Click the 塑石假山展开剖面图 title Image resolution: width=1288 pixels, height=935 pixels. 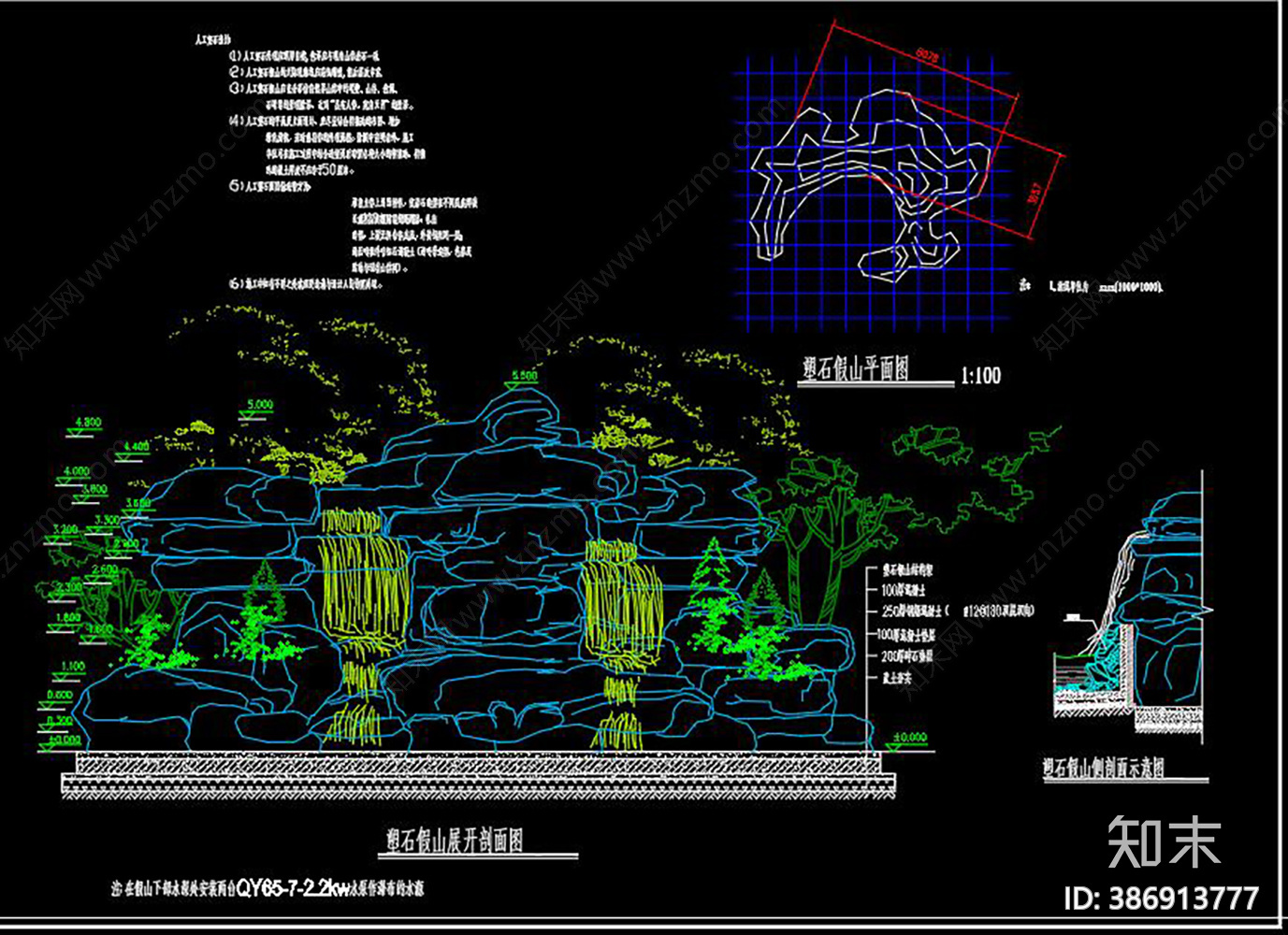pyautogui.click(x=455, y=841)
